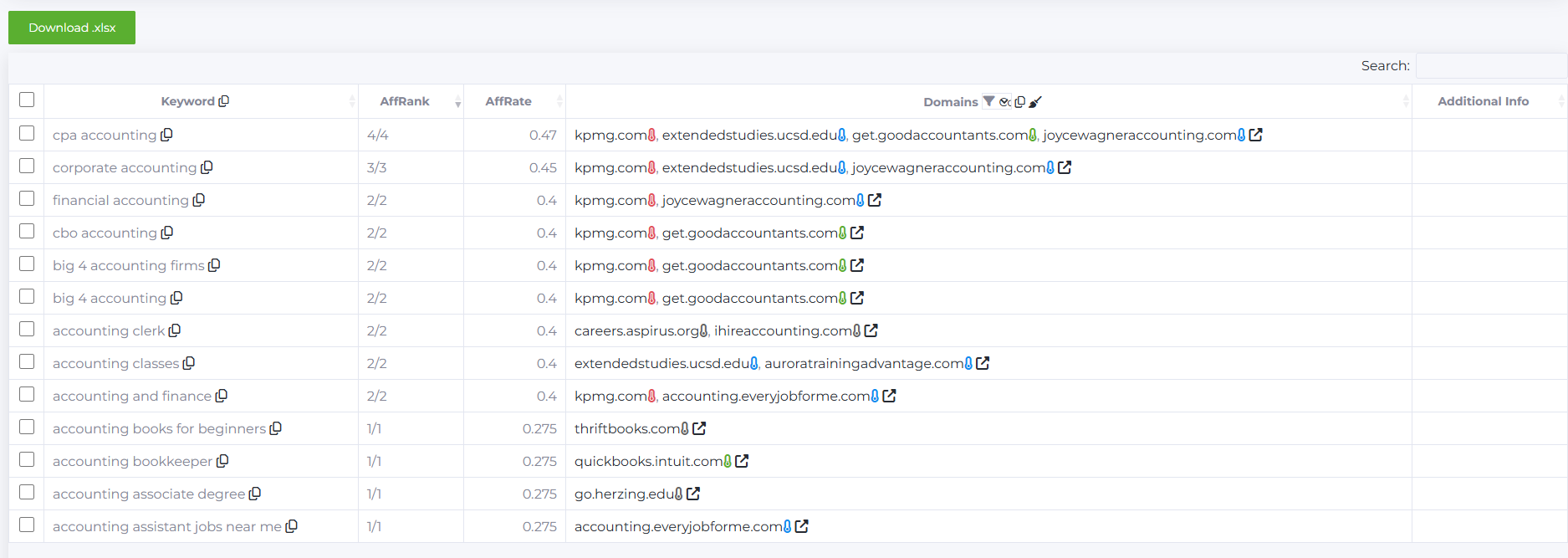Check the box for corporate accounting row
The height and width of the screenshot is (558, 1568).
[x=27, y=166]
